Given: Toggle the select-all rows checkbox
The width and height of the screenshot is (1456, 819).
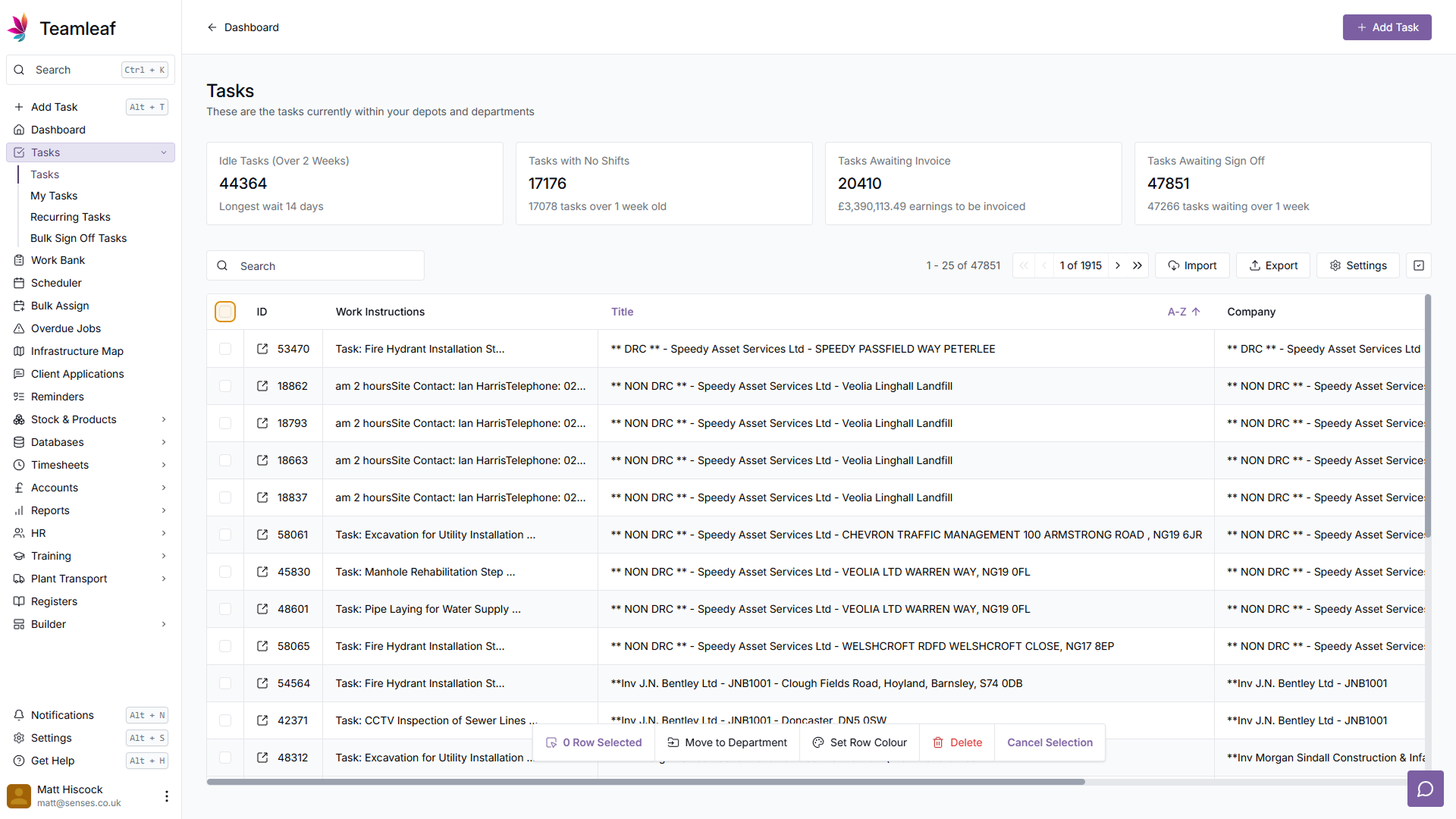Looking at the screenshot, I should coord(225,312).
